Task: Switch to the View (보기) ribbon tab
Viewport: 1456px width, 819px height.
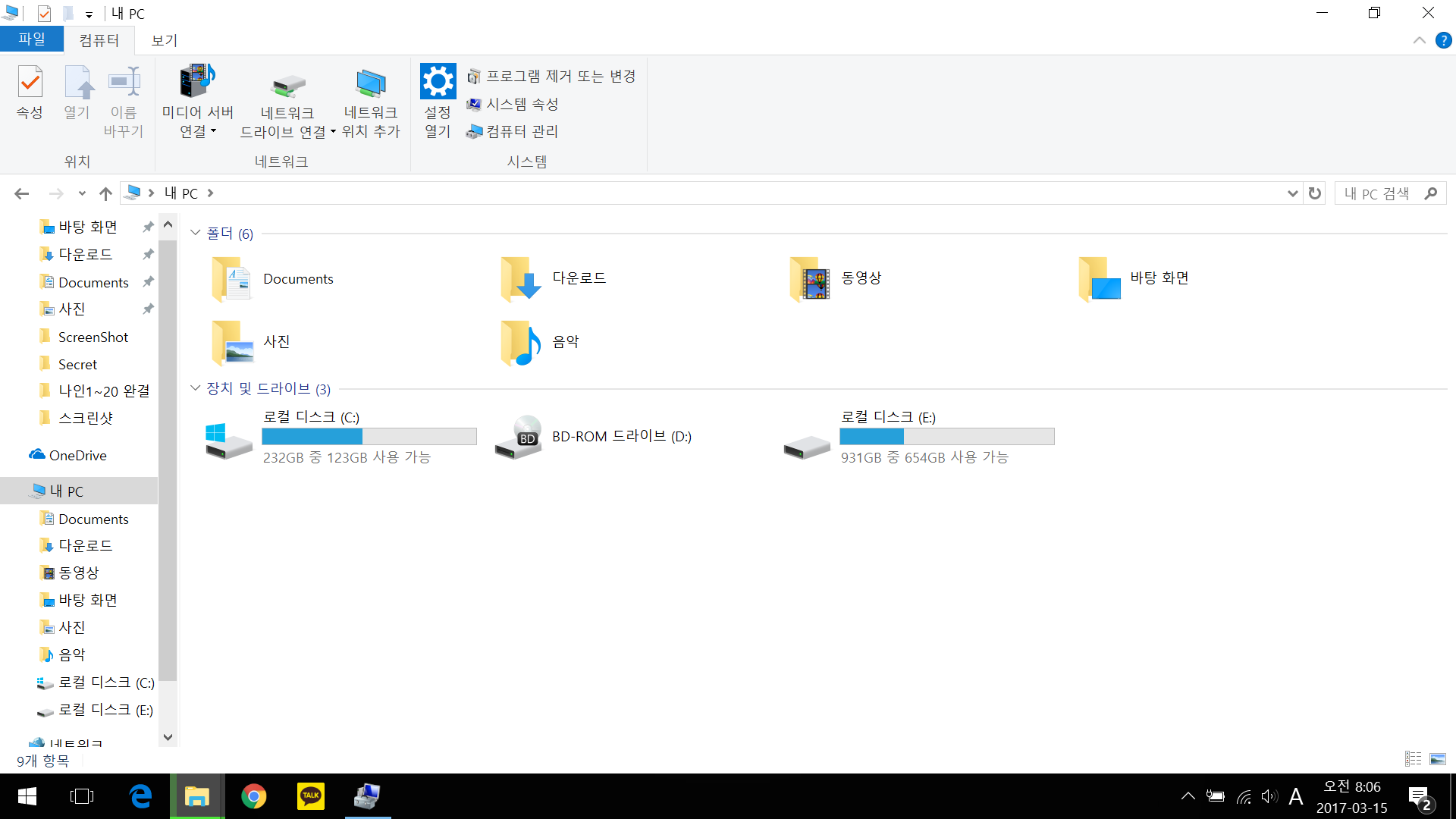Action: 164,40
